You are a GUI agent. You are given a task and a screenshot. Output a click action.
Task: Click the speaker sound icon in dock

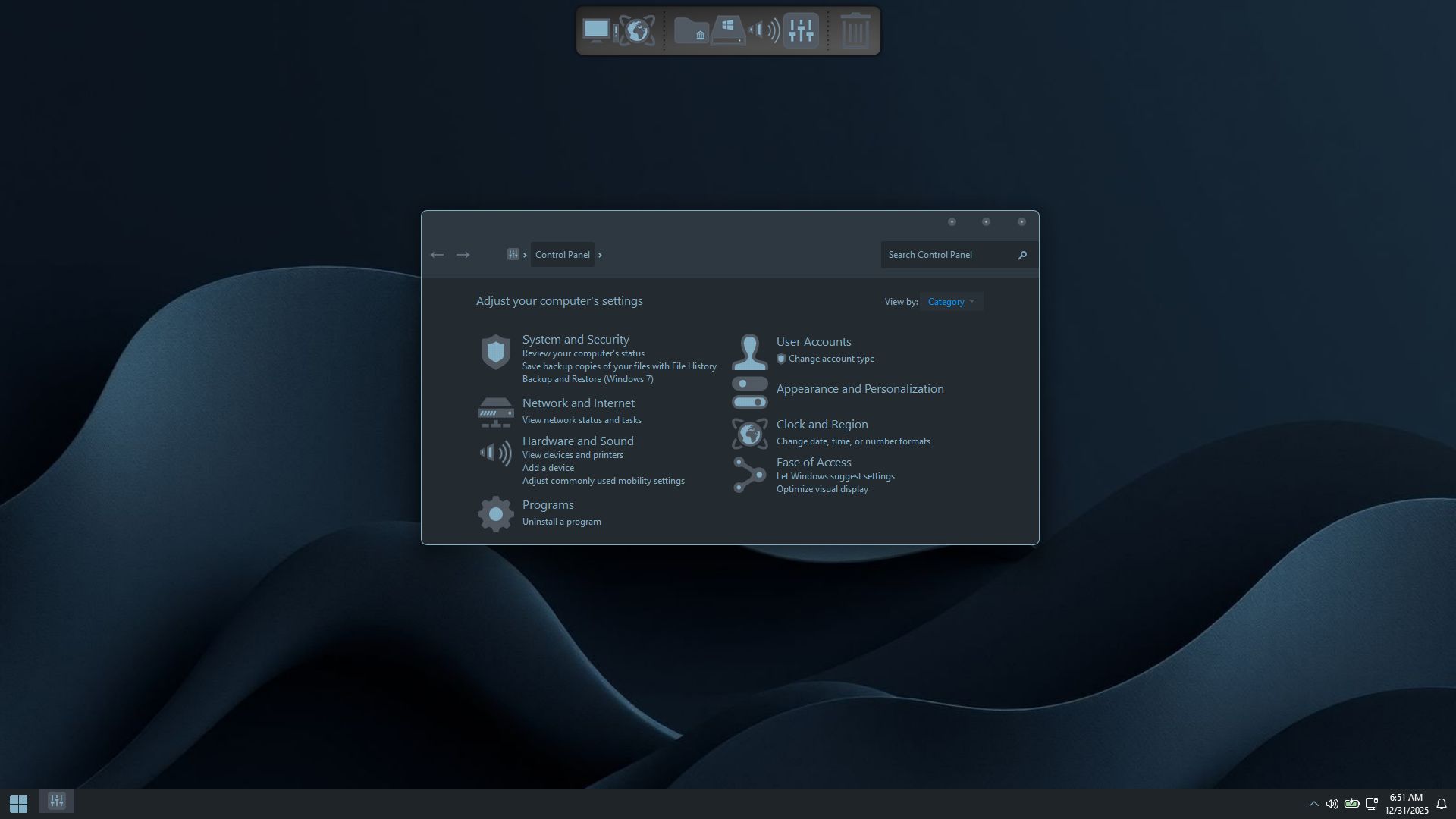(x=764, y=30)
